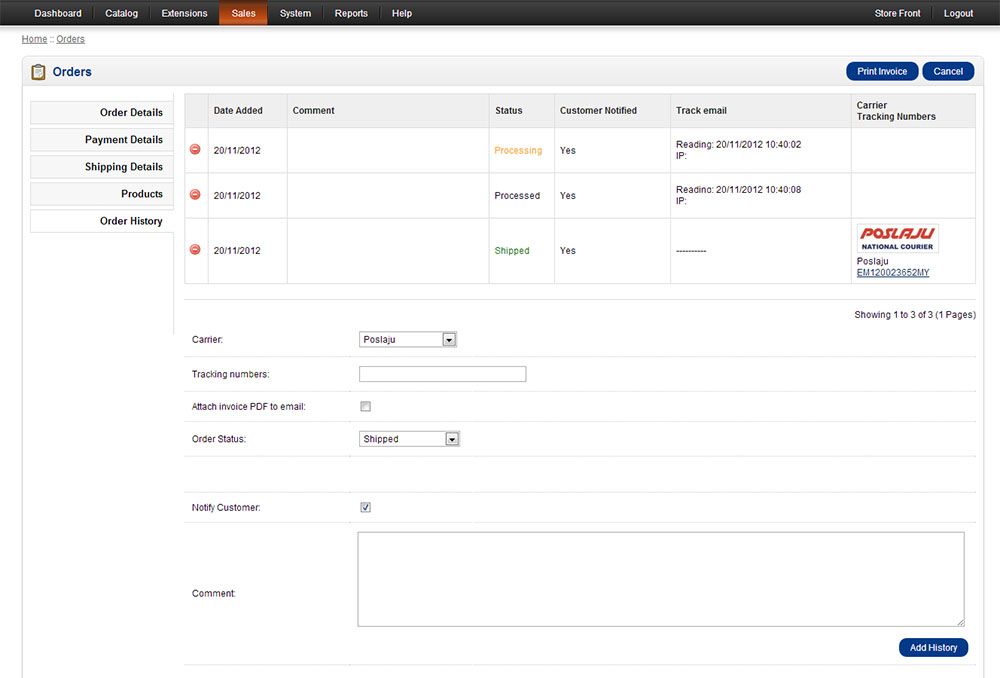Click the Processed status text
Image resolution: width=1000 pixels, height=678 pixels.
coord(517,196)
